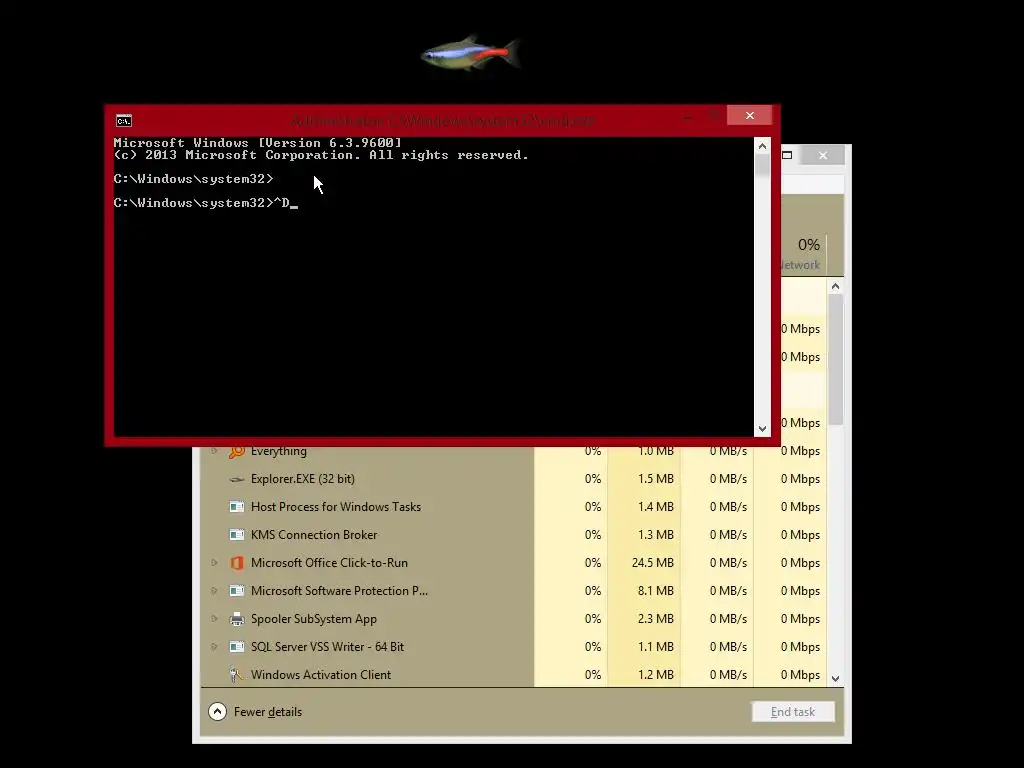Click Command Prompt scrollbar down arrow
The height and width of the screenshot is (768, 1024).
tap(762, 429)
